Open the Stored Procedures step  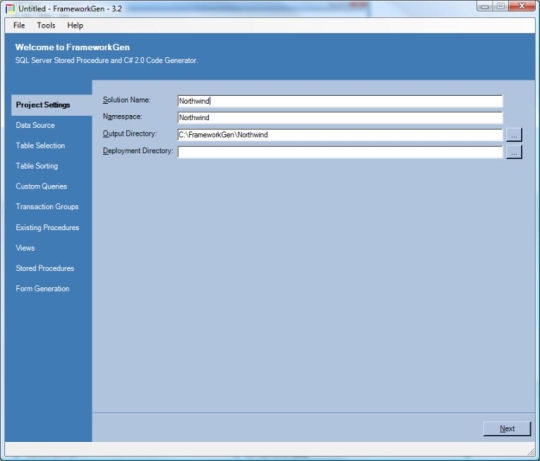(45, 268)
